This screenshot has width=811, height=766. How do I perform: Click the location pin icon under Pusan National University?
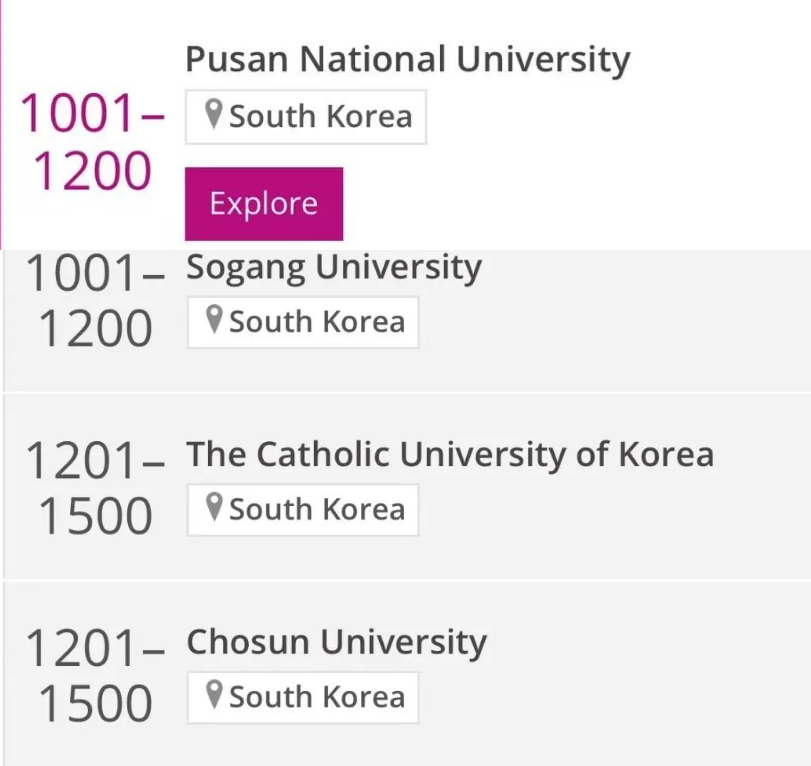coord(214,114)
